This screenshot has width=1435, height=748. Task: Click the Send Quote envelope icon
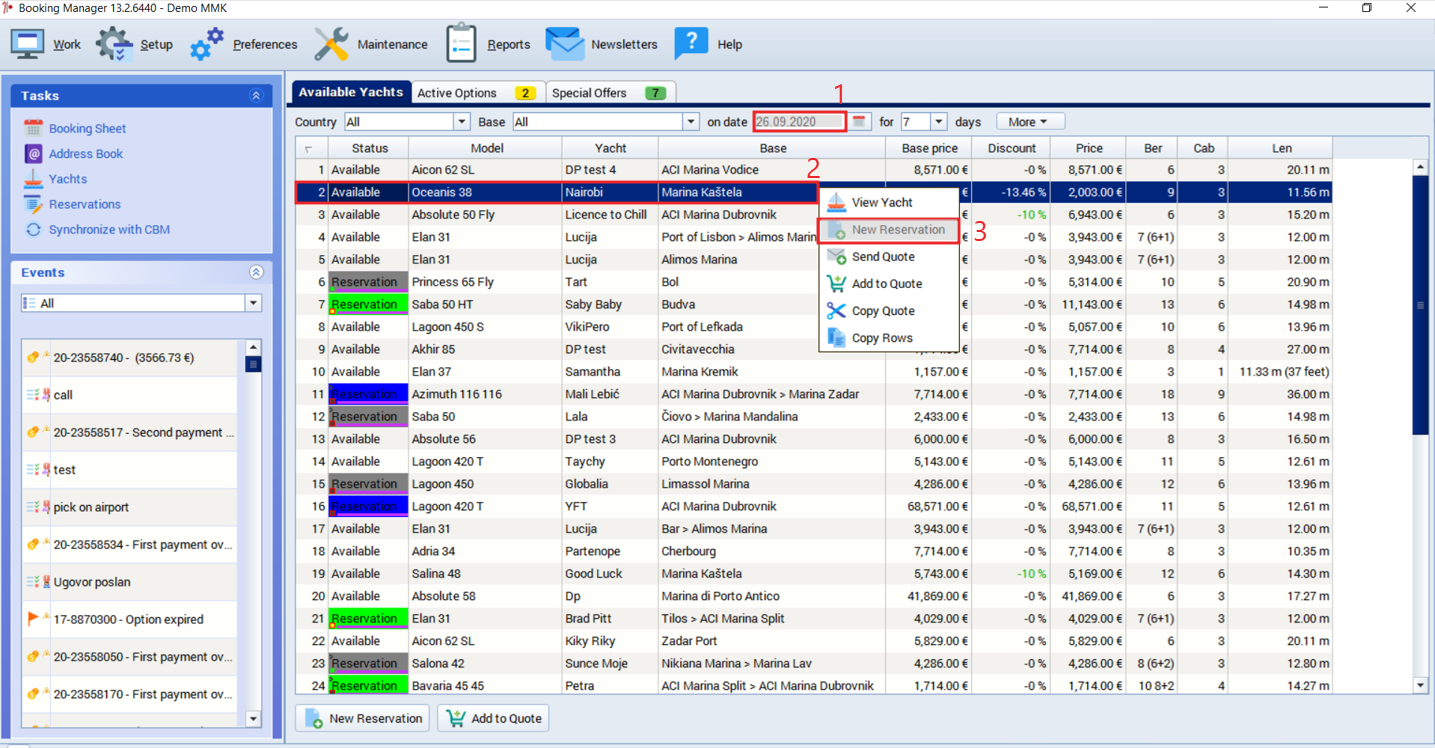click(x=836, y=257)
